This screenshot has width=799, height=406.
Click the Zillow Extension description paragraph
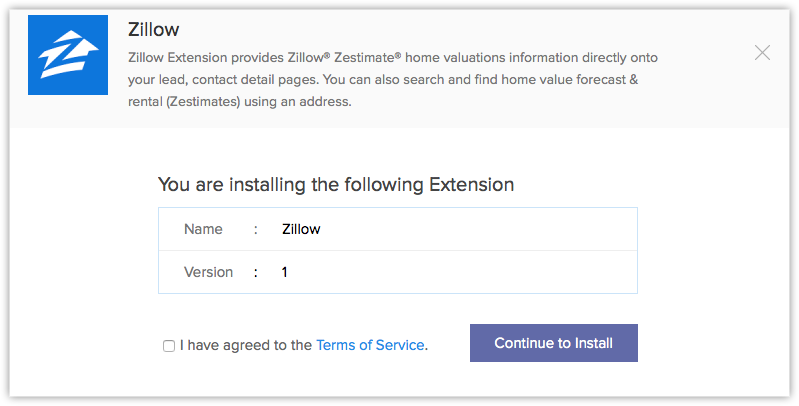pyautogui.click(x=393, y=80)
